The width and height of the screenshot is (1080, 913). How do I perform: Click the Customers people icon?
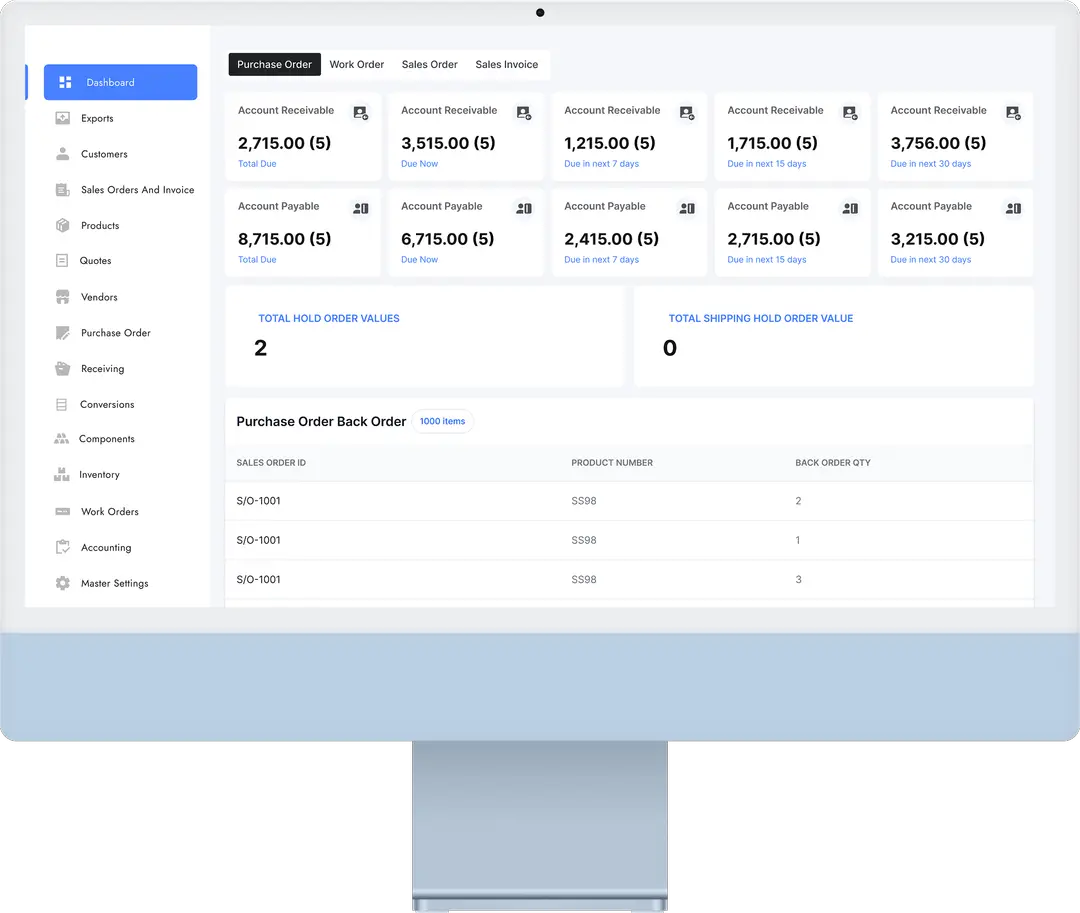[x=62, y=154]
